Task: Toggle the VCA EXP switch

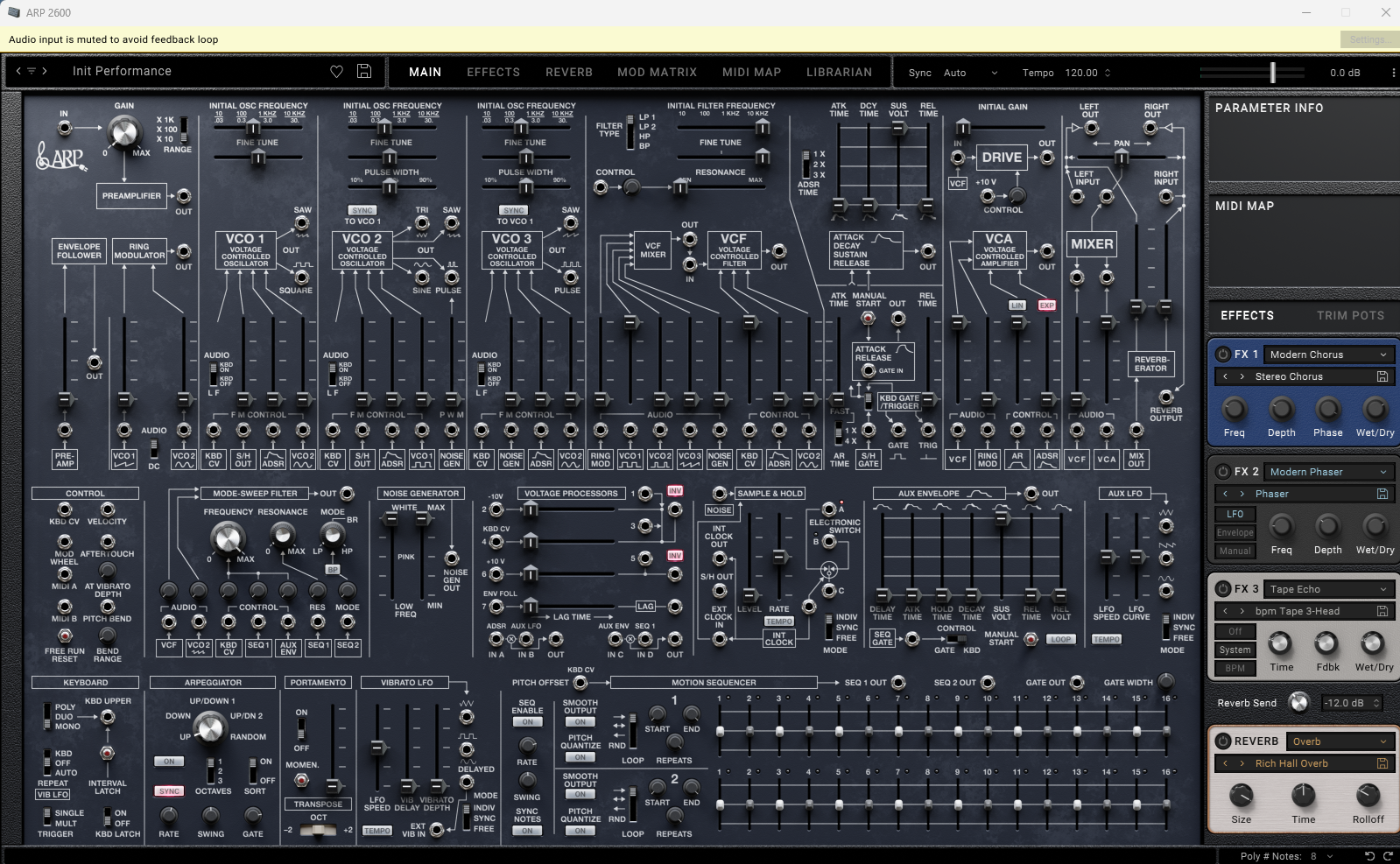Action: tap(1046, 306)
